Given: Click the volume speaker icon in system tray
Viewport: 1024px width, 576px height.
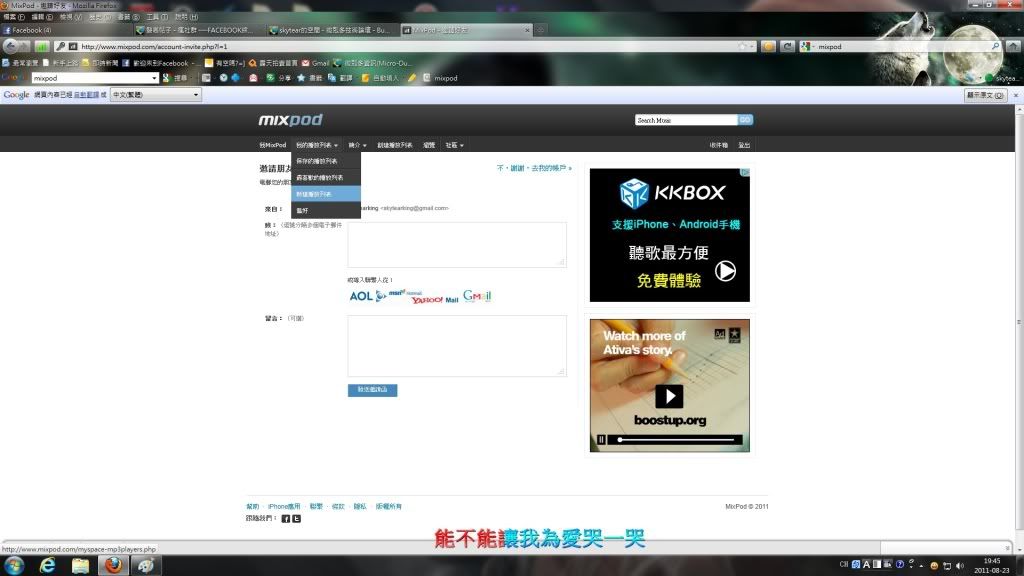Looking at the screenshot, I should coord(960,566).
